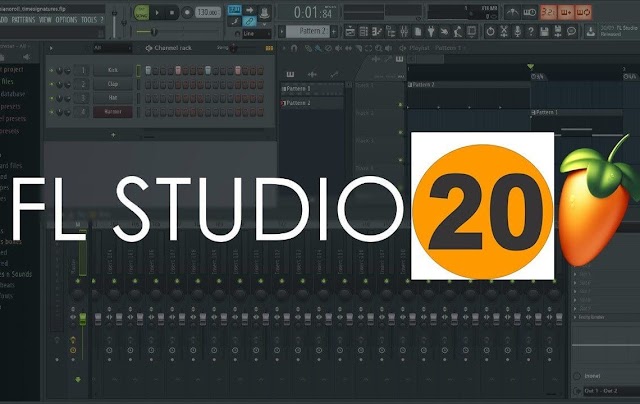The height and width of the screenshot is (404, 640).
Task: Mute the Kick channel via its LED
Action: [51, 71]
